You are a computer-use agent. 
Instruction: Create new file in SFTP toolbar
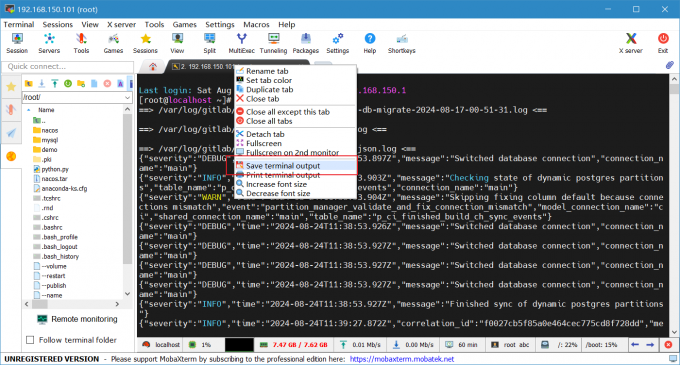[94, 83]
